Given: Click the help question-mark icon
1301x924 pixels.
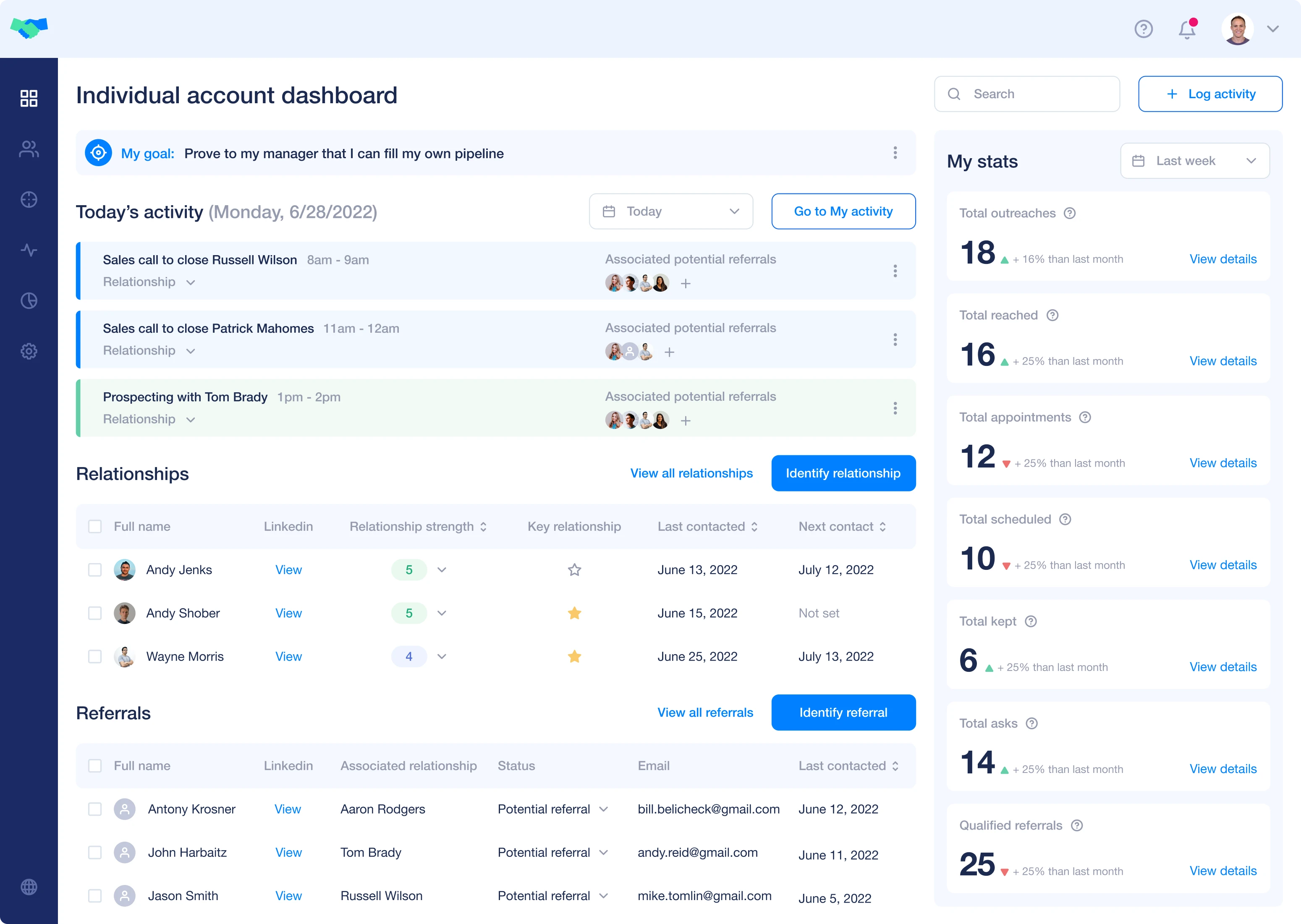Looking at the screenshot, I should point(1144,29).
